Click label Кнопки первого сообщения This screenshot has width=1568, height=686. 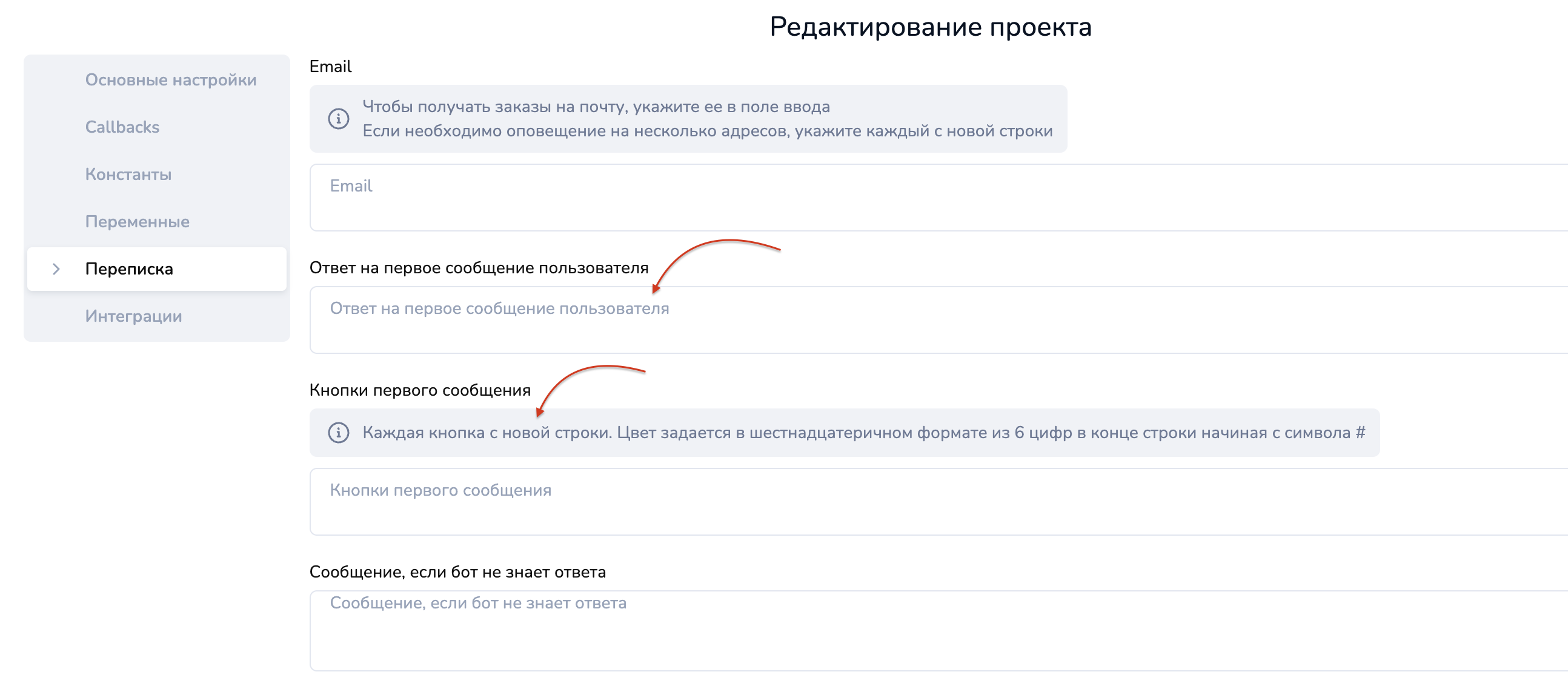pos(419,390)
